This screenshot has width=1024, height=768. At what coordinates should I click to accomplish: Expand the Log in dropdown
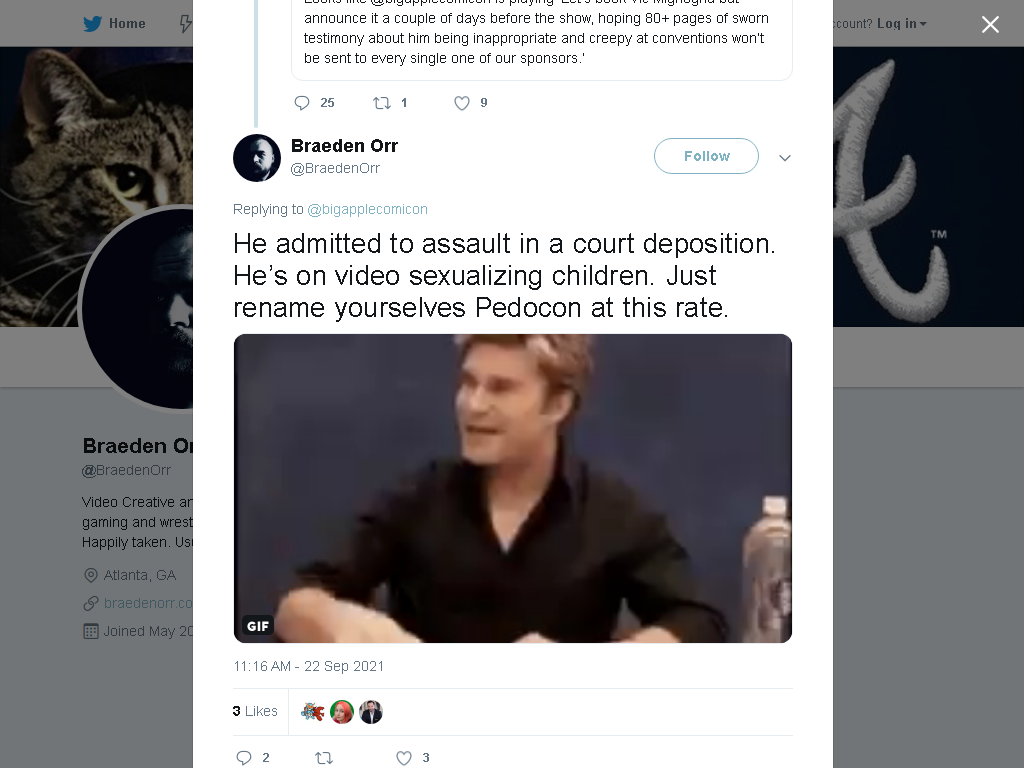[x=901, y=24]
